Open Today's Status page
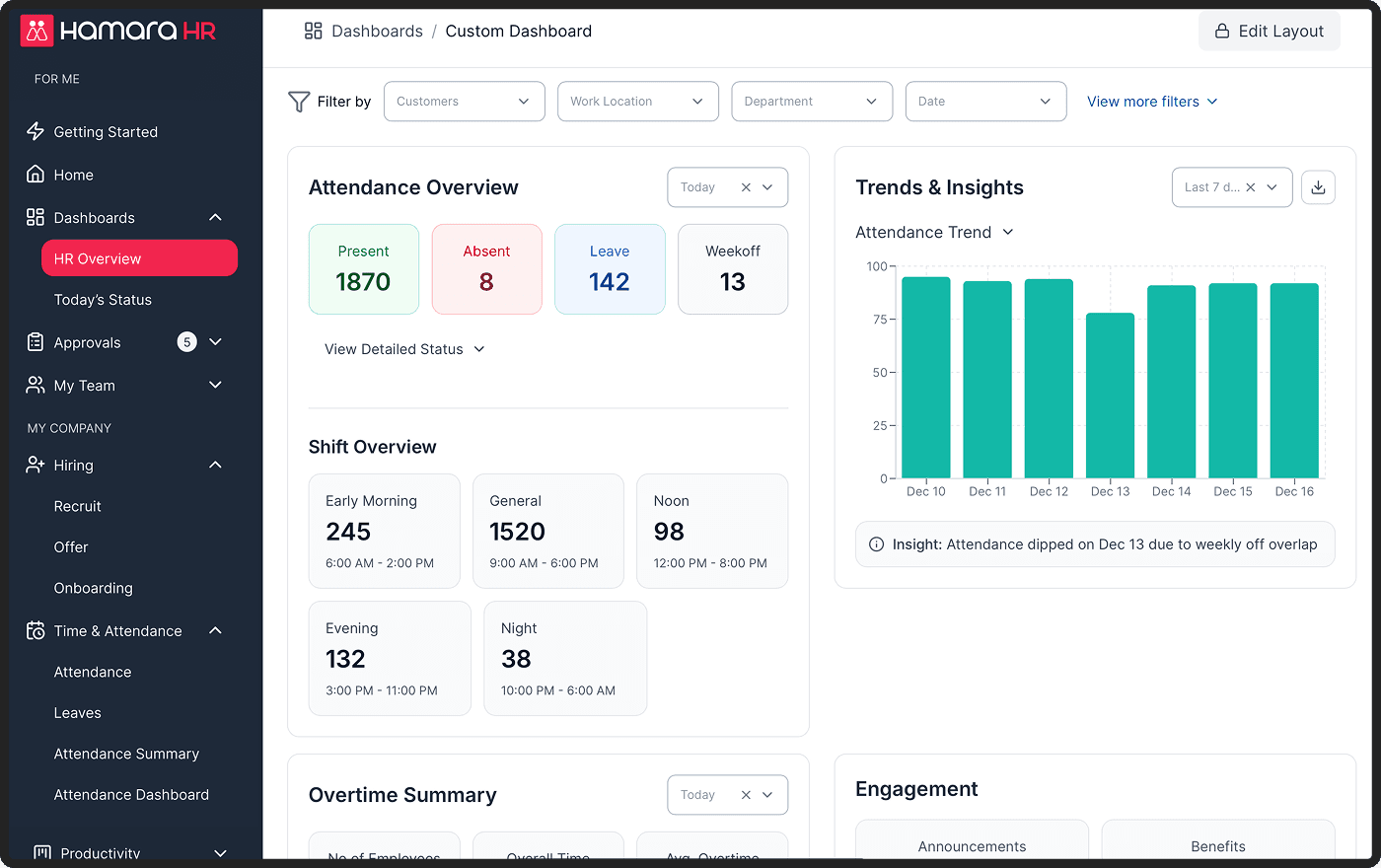Screen dimensions: 1381x868 pos(103,300)
